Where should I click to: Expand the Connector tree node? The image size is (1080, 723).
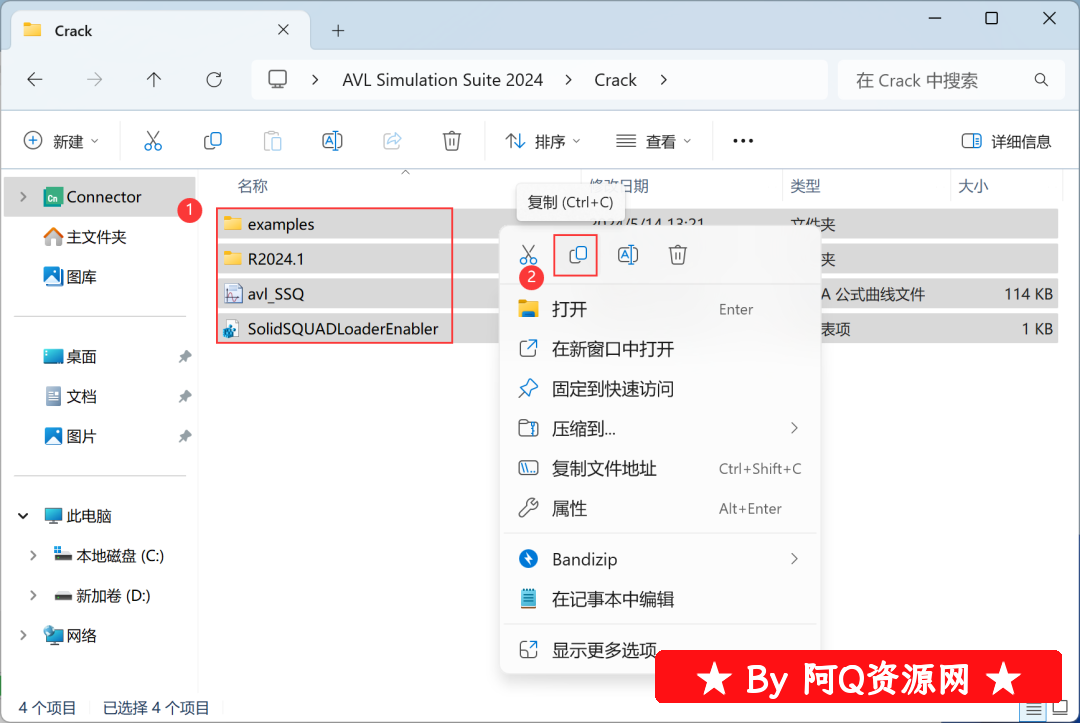(x=23, y=197)
